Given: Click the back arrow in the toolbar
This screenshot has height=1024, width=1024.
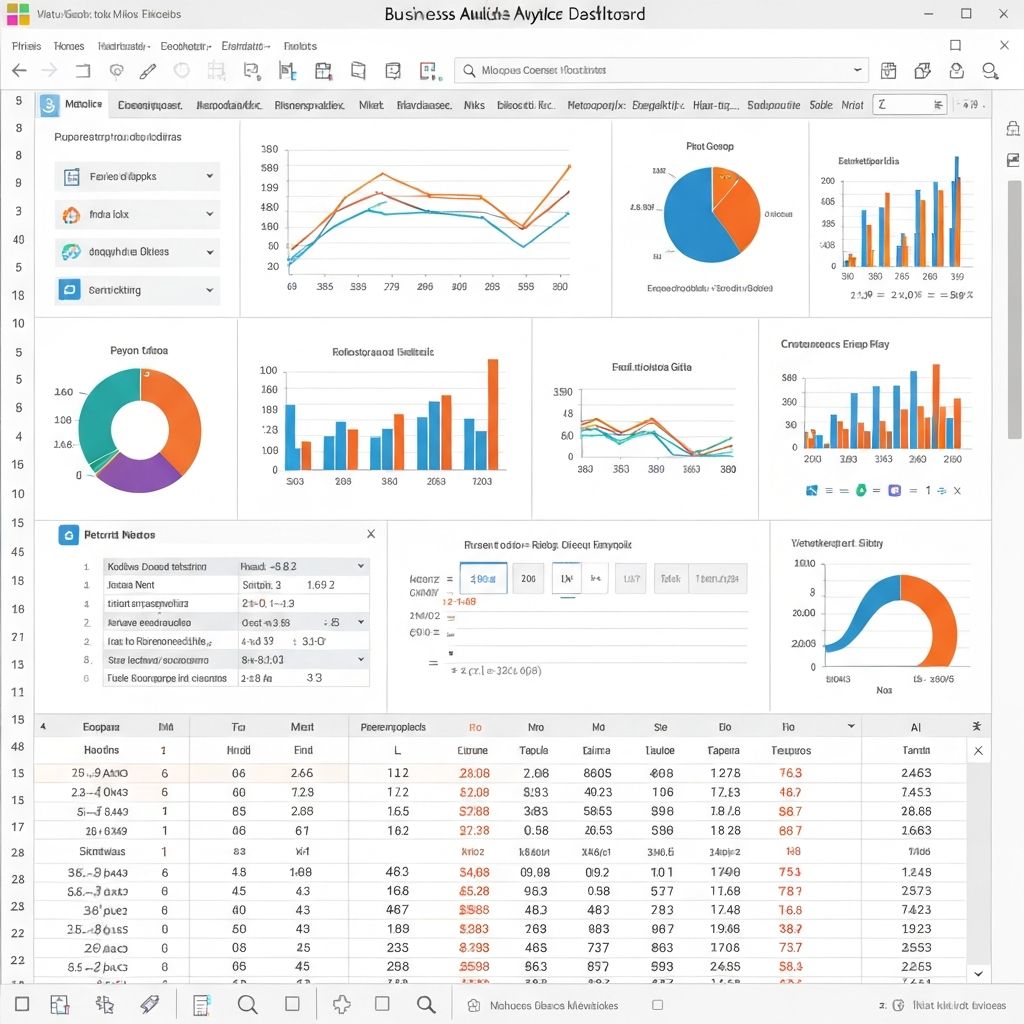Looking at the screenshot, I should click(x=19, y=71).
